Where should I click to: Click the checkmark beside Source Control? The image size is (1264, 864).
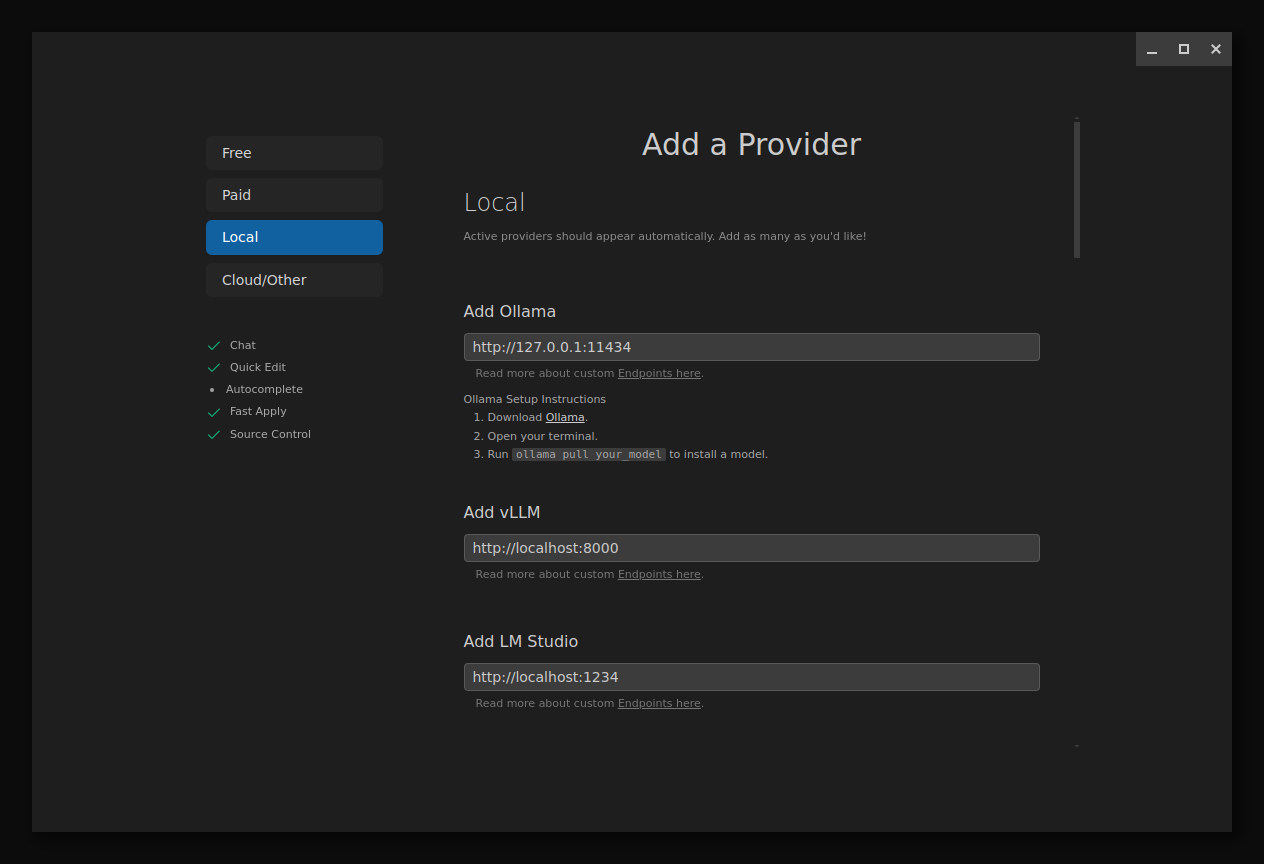pyautogui.click(x=213, y=434)
